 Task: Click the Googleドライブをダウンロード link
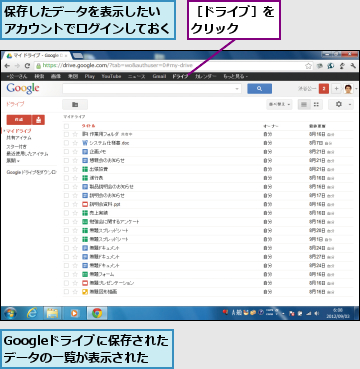tap(32, 172)
